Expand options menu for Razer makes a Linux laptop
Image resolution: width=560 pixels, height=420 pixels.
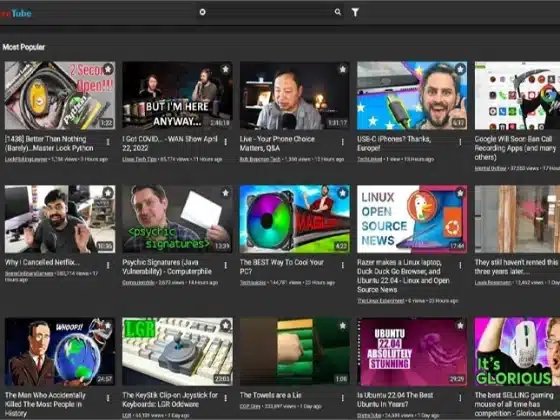coord(460,265)
